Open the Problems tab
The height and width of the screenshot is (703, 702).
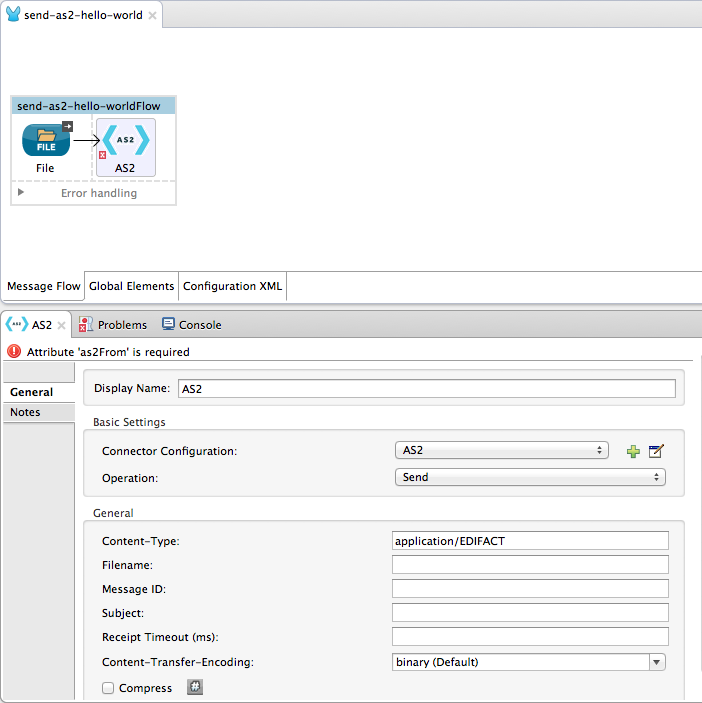[113, 325]
